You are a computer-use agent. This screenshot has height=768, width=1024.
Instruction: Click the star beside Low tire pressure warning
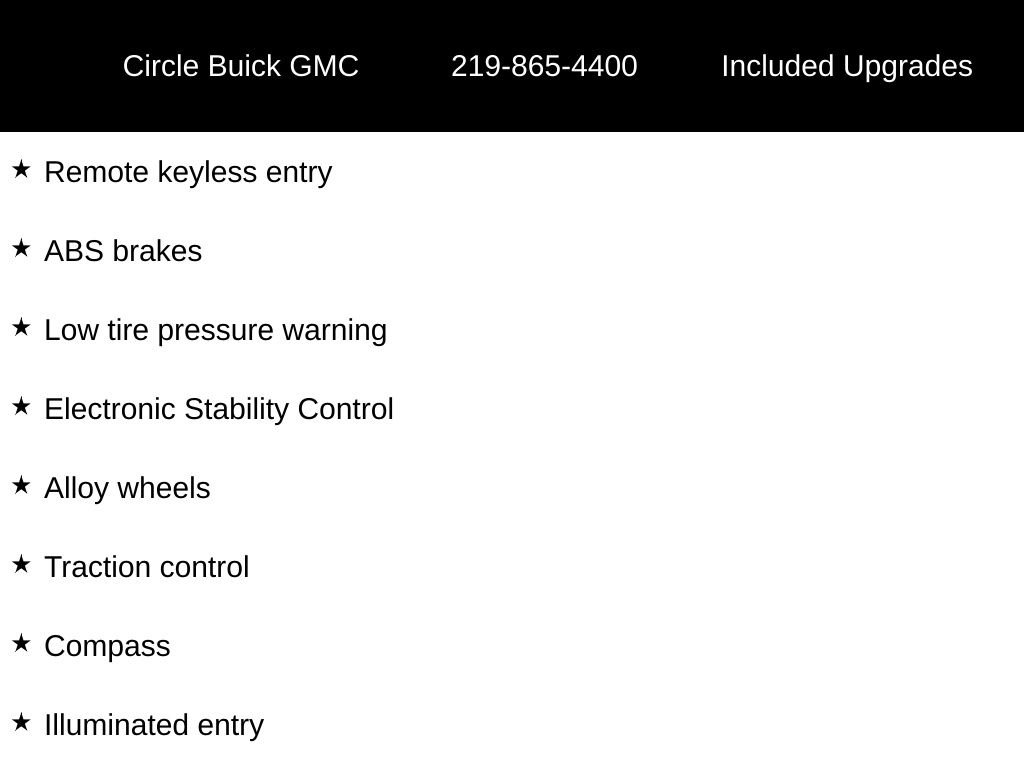[x=21, y=327]
